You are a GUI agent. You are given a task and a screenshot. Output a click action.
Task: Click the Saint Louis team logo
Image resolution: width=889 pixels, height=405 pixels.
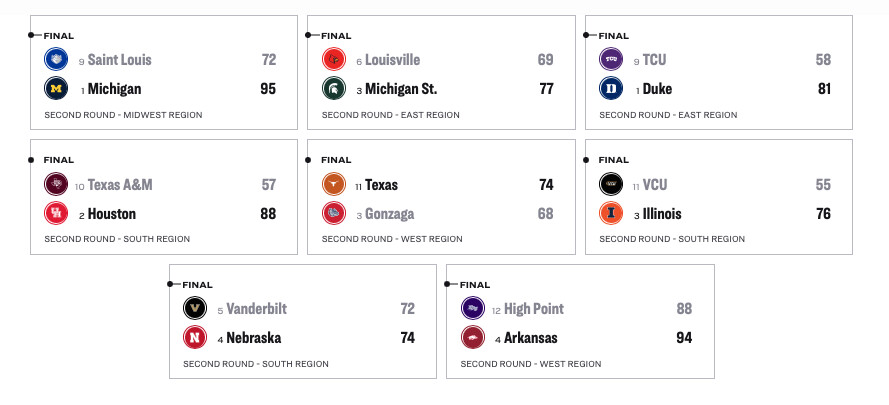[56, 60]
